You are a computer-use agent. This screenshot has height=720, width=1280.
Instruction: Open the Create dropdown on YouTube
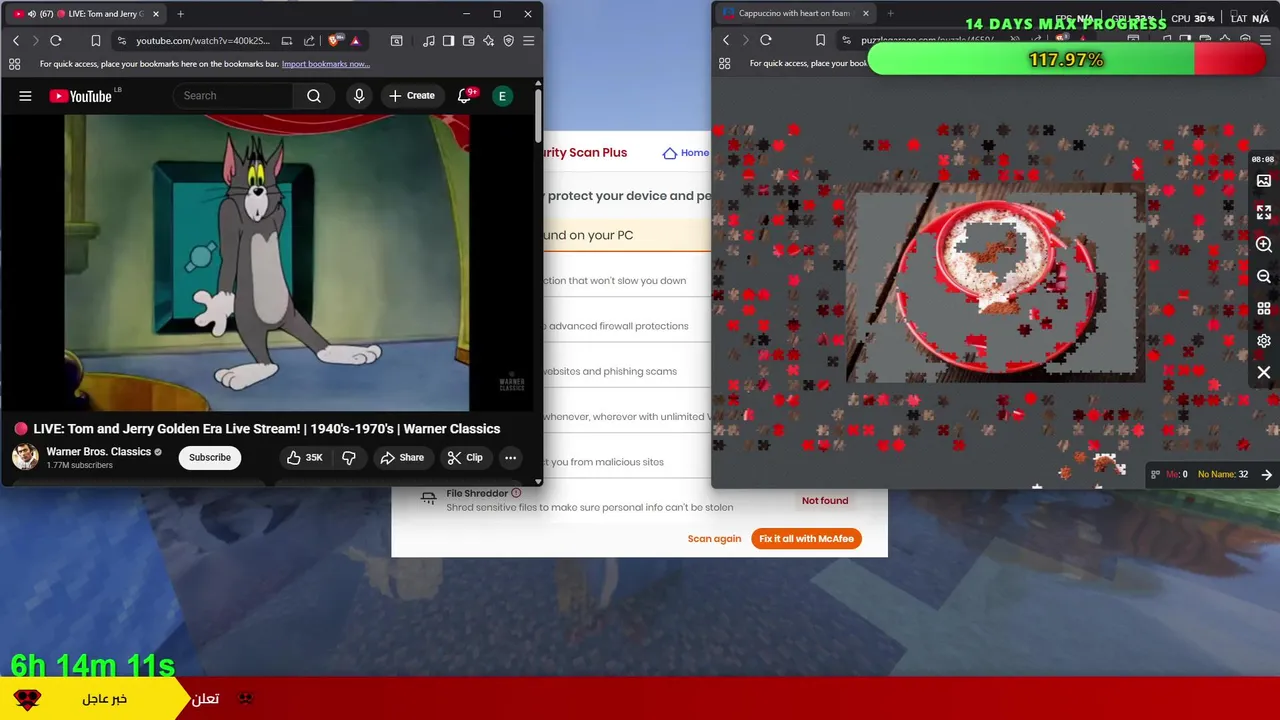[x=412, y=96]
